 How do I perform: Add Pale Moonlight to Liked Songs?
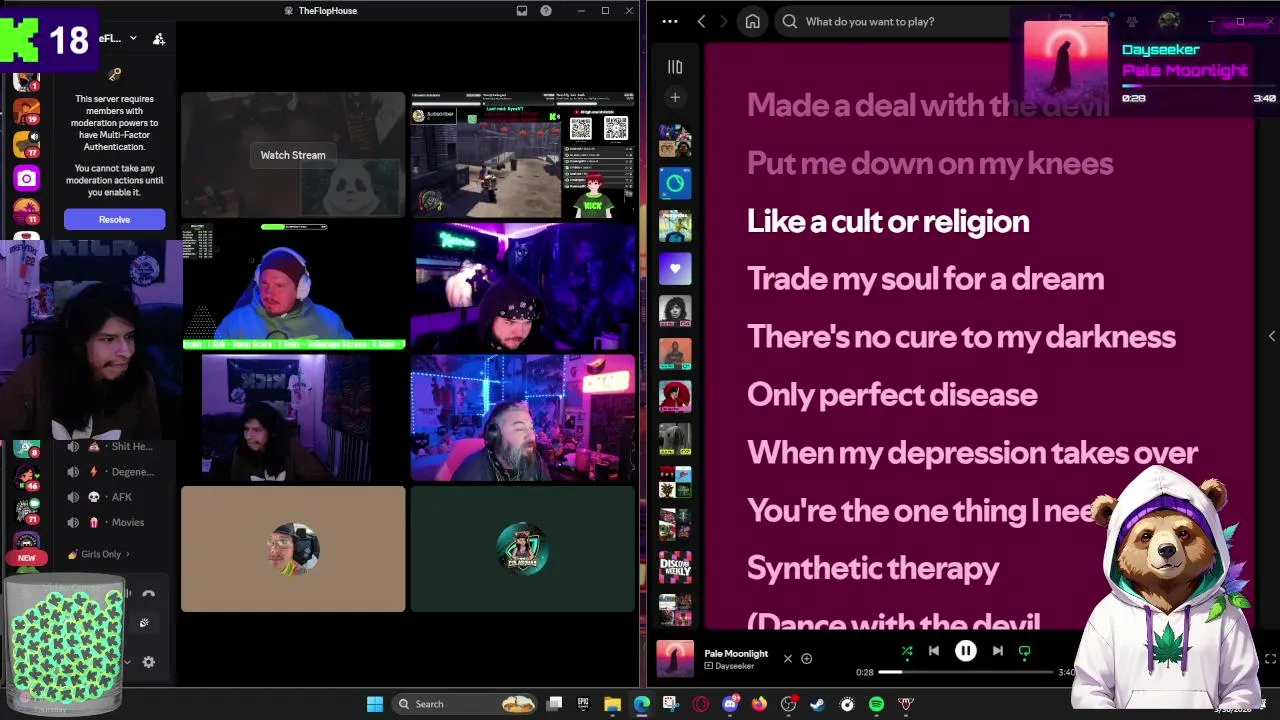point(806,659)
